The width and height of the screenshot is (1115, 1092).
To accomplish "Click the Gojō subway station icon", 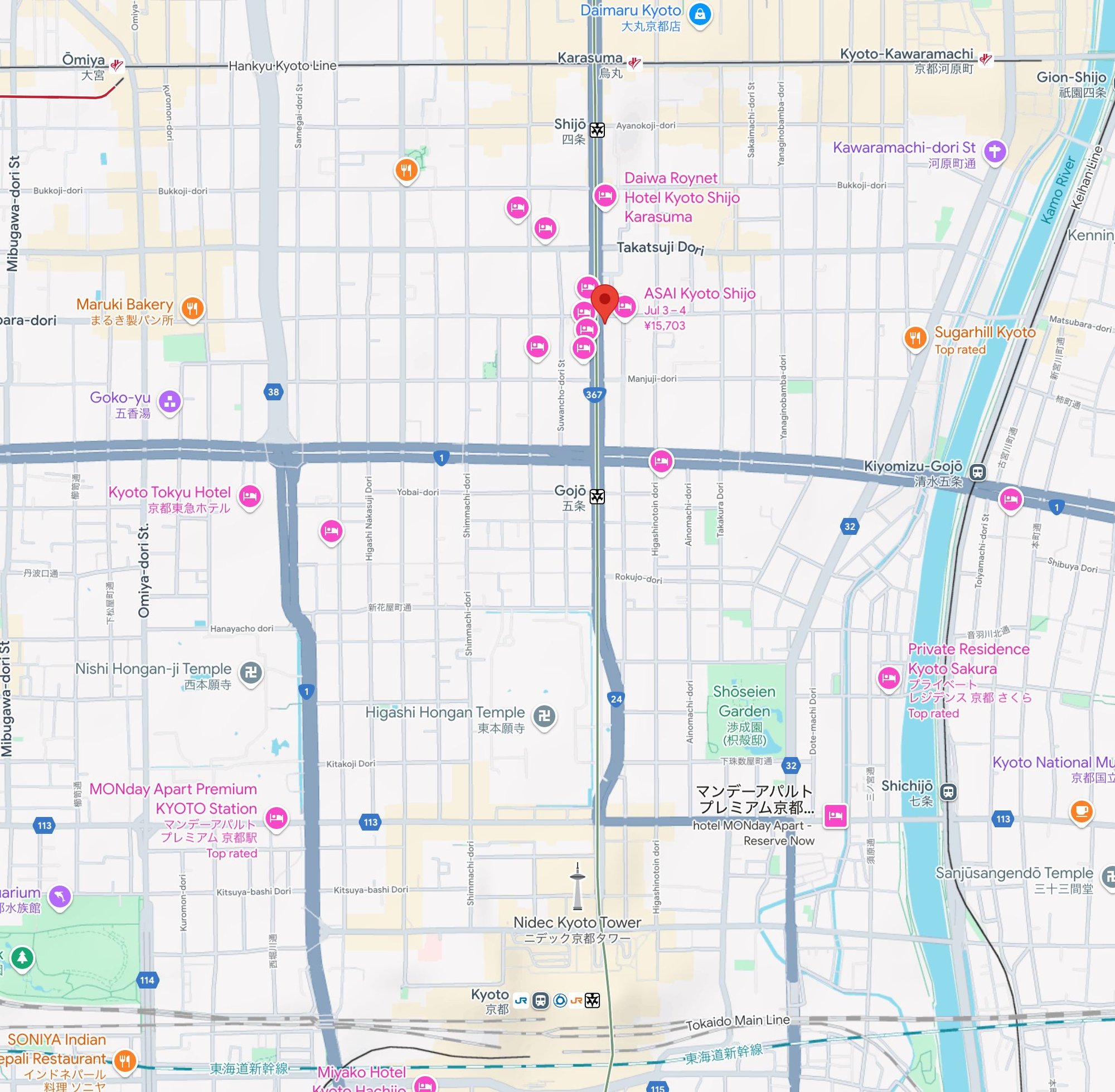I will [x=597, y=496].
